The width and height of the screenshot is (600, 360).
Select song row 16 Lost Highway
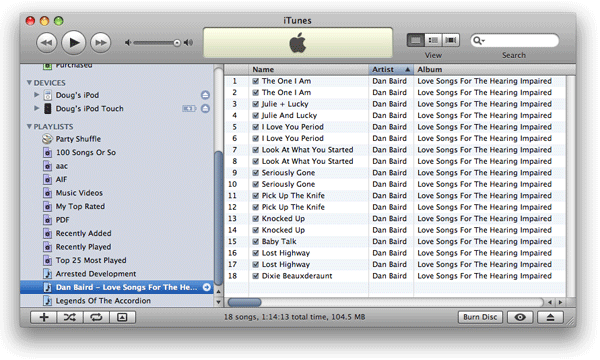click(395, 253)
